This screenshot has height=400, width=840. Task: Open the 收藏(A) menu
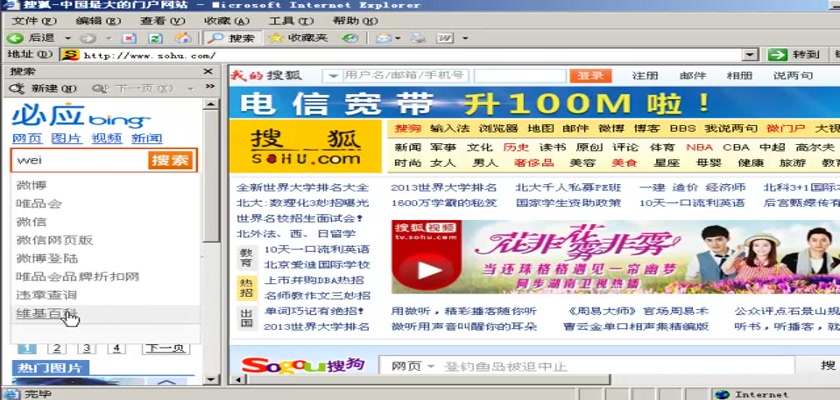(227, 21)
